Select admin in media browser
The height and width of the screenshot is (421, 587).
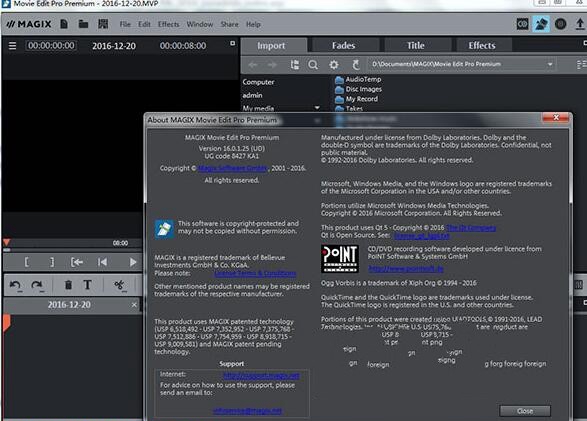click(x=252, y=95)
